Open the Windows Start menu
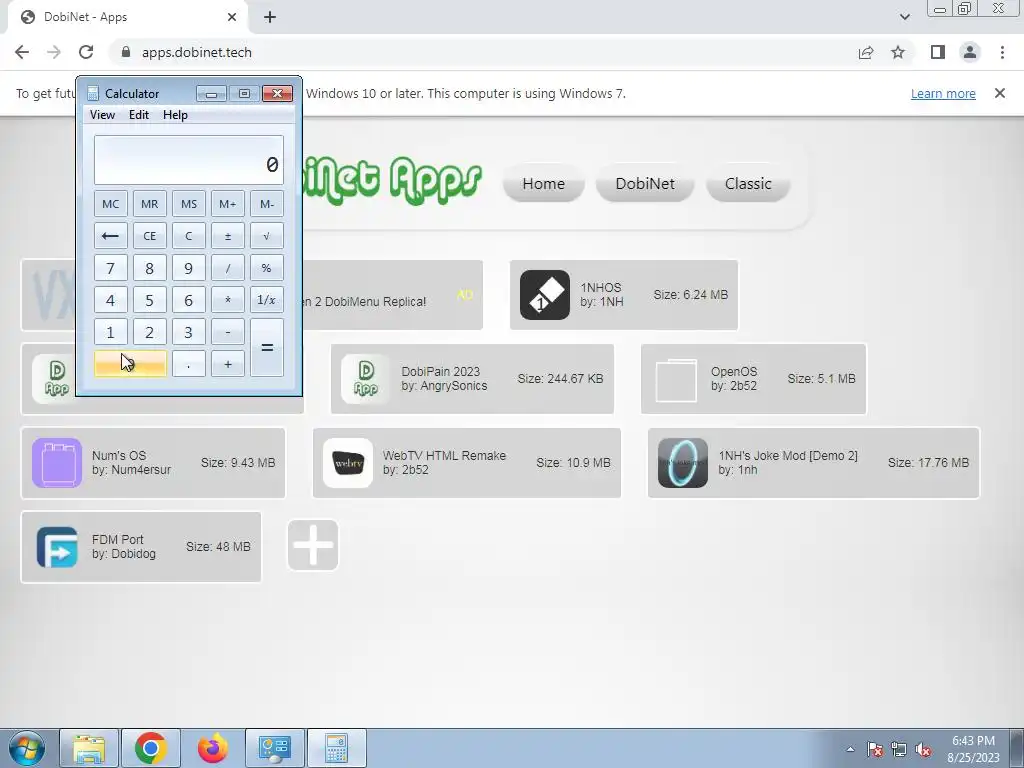 click(26, 748)
